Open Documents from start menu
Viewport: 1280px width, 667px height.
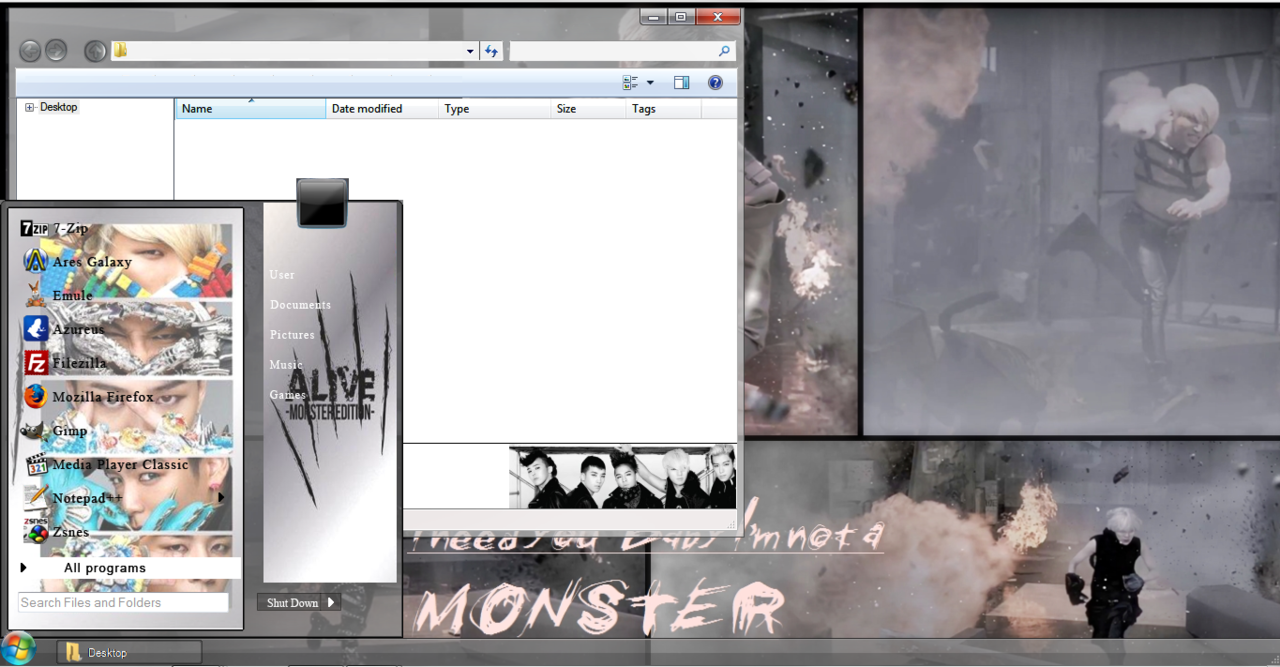[300, 305]
